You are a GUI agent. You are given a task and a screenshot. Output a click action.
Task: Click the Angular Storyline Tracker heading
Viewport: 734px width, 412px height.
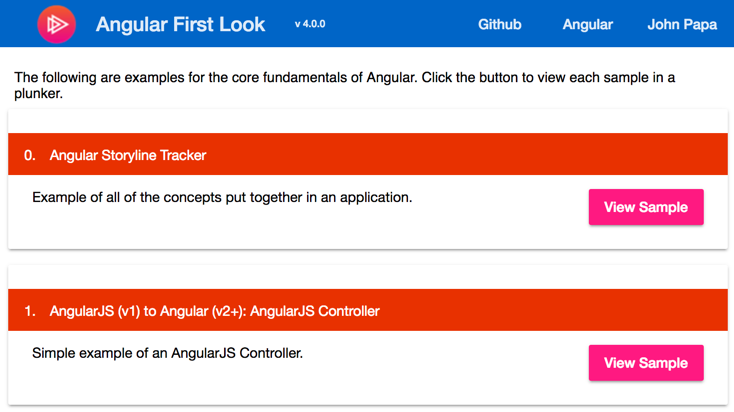pyautogui.click(x=128, y=155)
